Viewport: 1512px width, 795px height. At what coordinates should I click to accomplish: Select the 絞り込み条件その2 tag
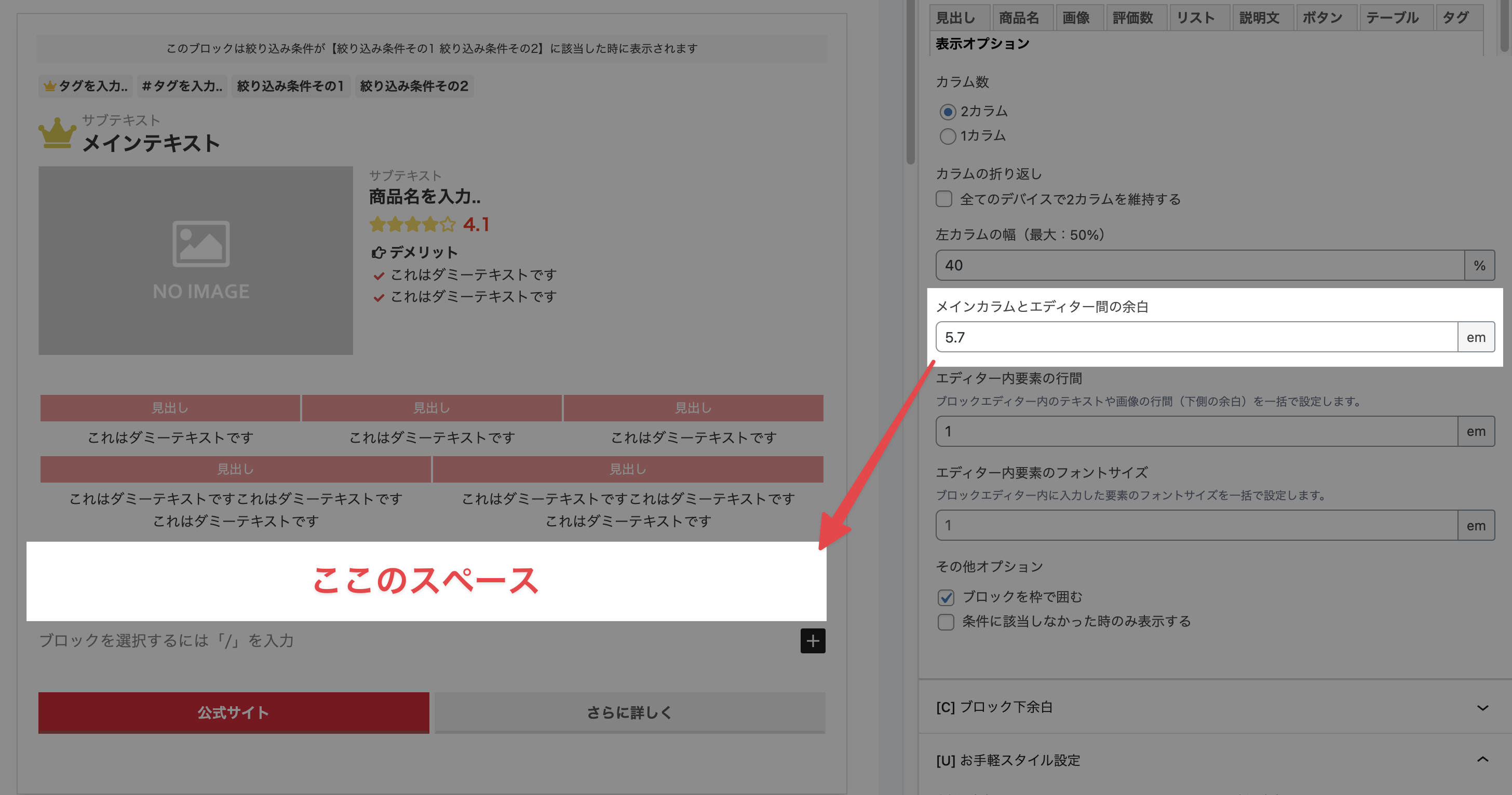414,86
